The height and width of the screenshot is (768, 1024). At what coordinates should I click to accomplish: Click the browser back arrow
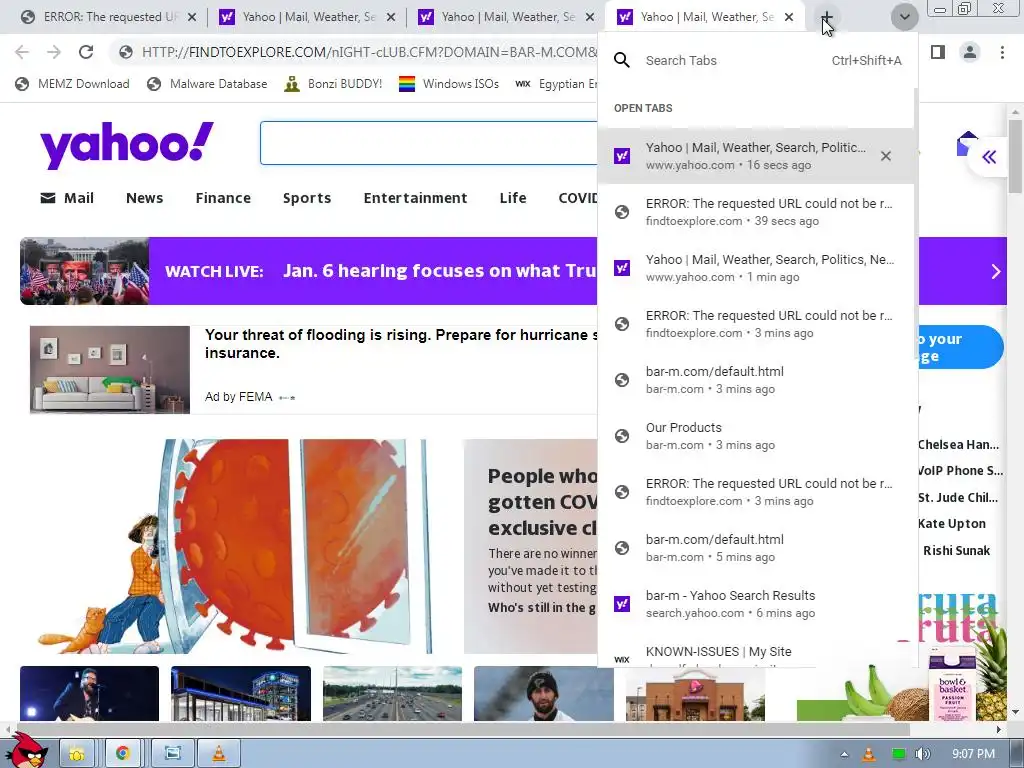[x=22, y=52]
